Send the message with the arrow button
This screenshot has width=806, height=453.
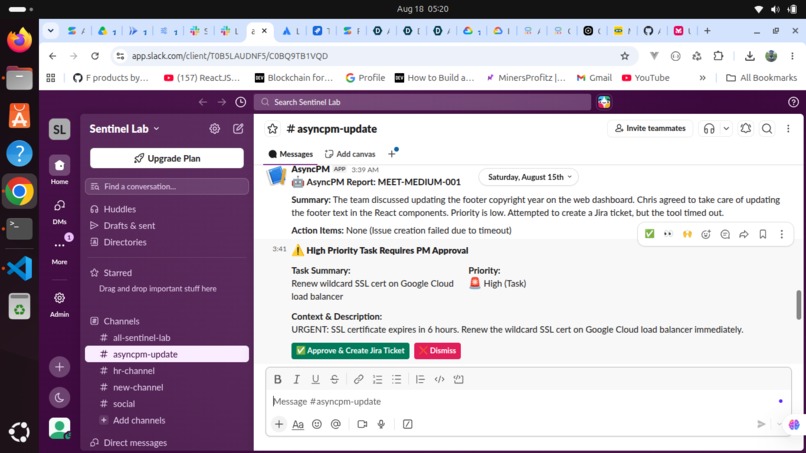tap(761, 424)
